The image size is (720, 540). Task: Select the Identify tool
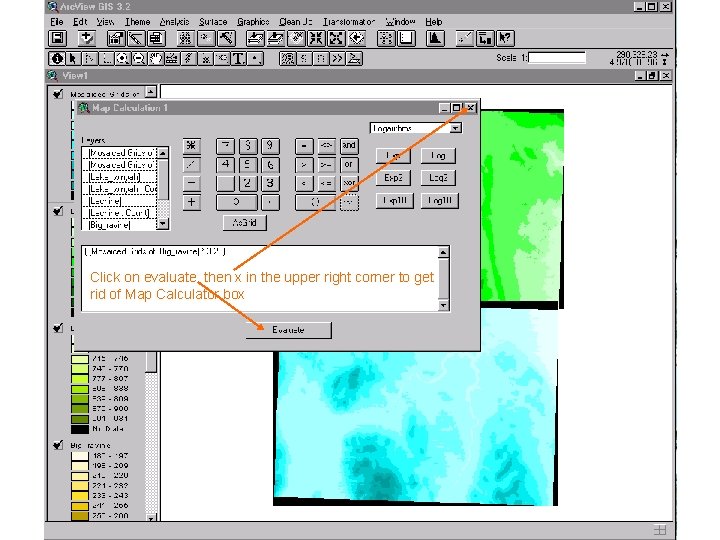[57, 58]
